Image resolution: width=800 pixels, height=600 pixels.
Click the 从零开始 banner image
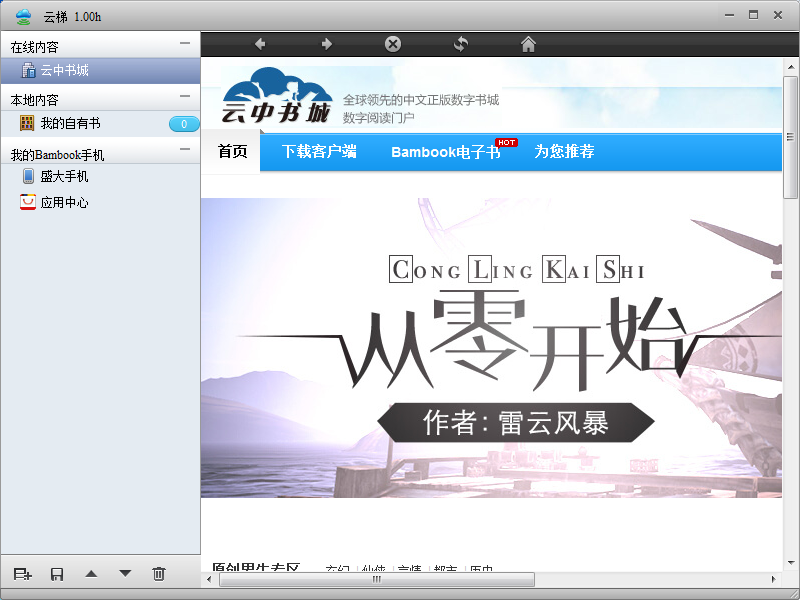pos(490,347)
